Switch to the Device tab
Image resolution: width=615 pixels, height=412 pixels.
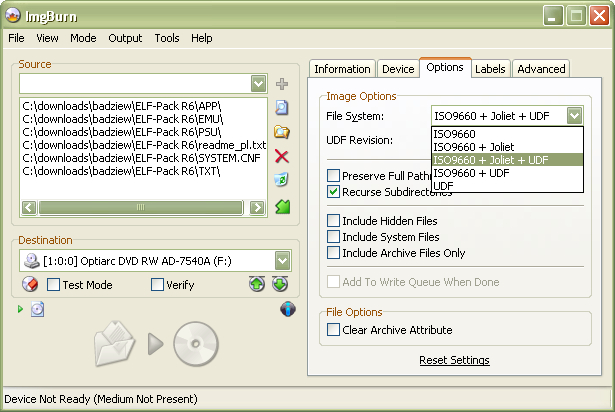coord(398,69)
